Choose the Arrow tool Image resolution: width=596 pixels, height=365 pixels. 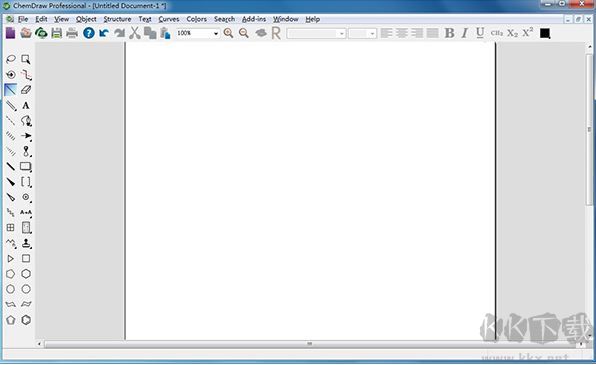[26, 136]
